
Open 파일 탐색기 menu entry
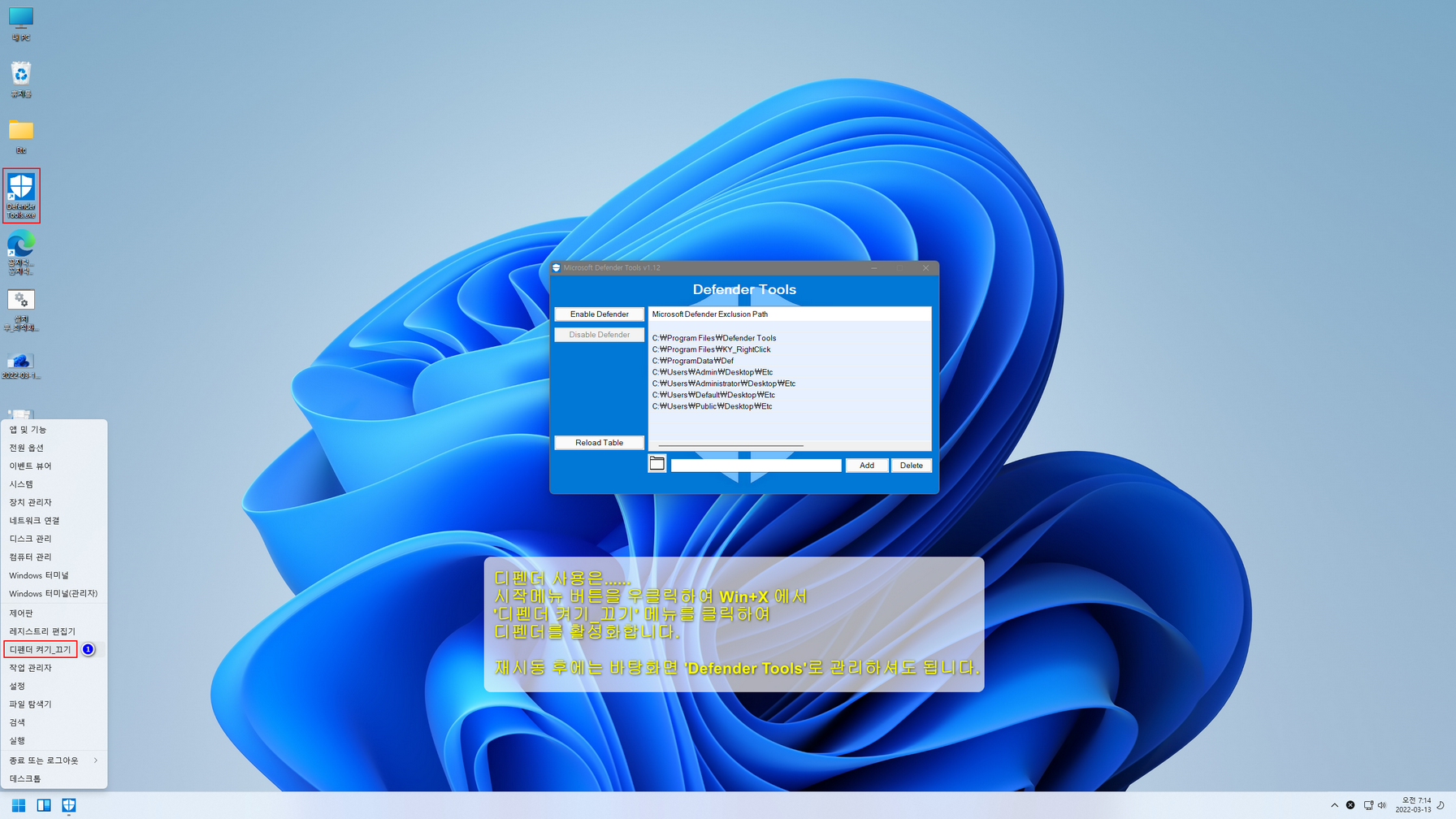click(x=54, y=704)
